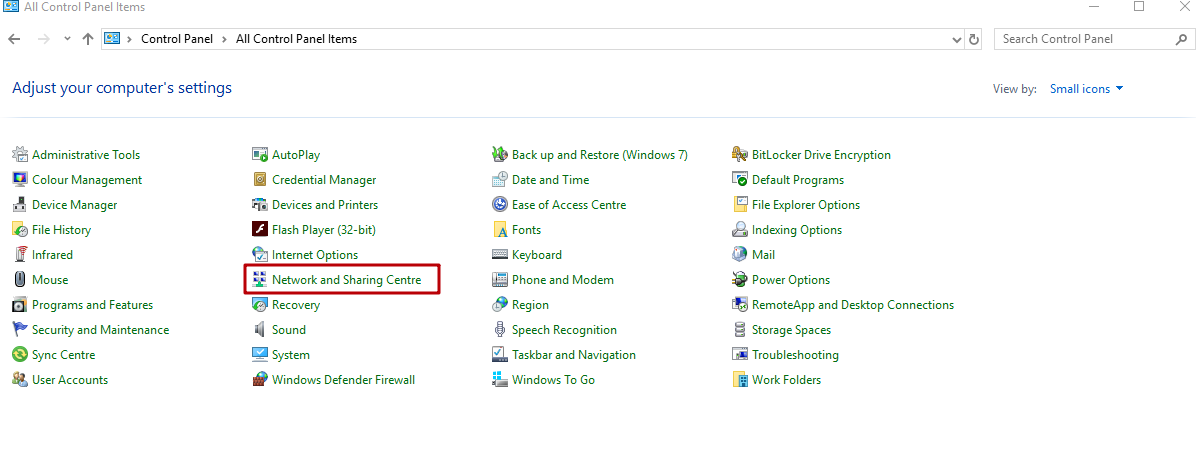Open the Indexing Options icon
1196x469 pixels.
(739, 230)
